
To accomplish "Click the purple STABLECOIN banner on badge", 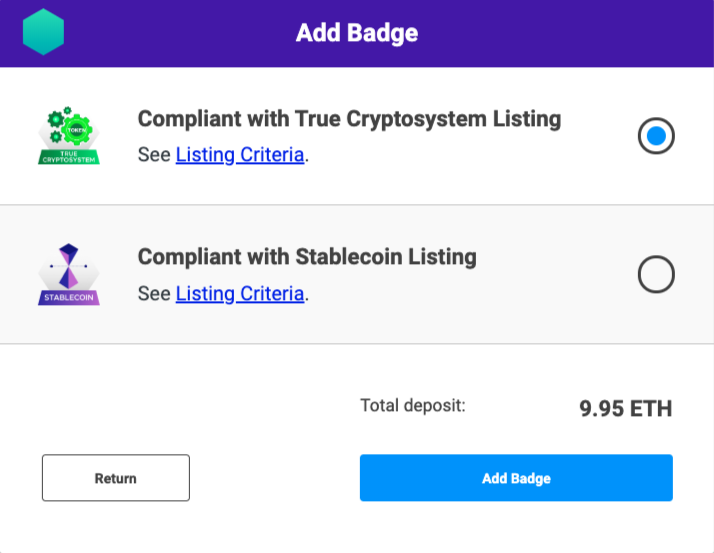I will pyautogui.click(x=69, y=297).
